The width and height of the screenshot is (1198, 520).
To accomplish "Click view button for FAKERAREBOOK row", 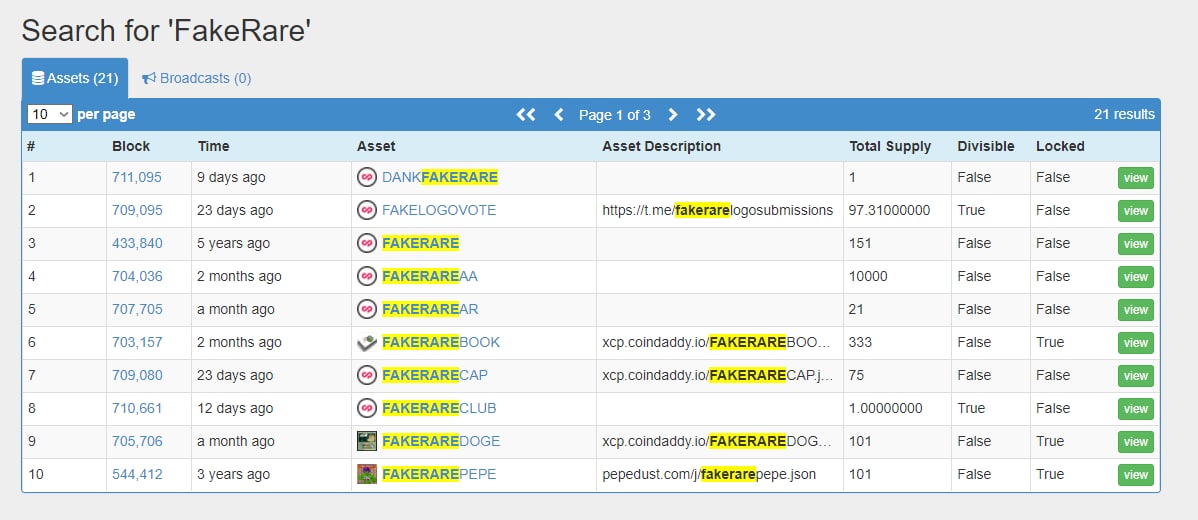I will tap(1135, 343).
